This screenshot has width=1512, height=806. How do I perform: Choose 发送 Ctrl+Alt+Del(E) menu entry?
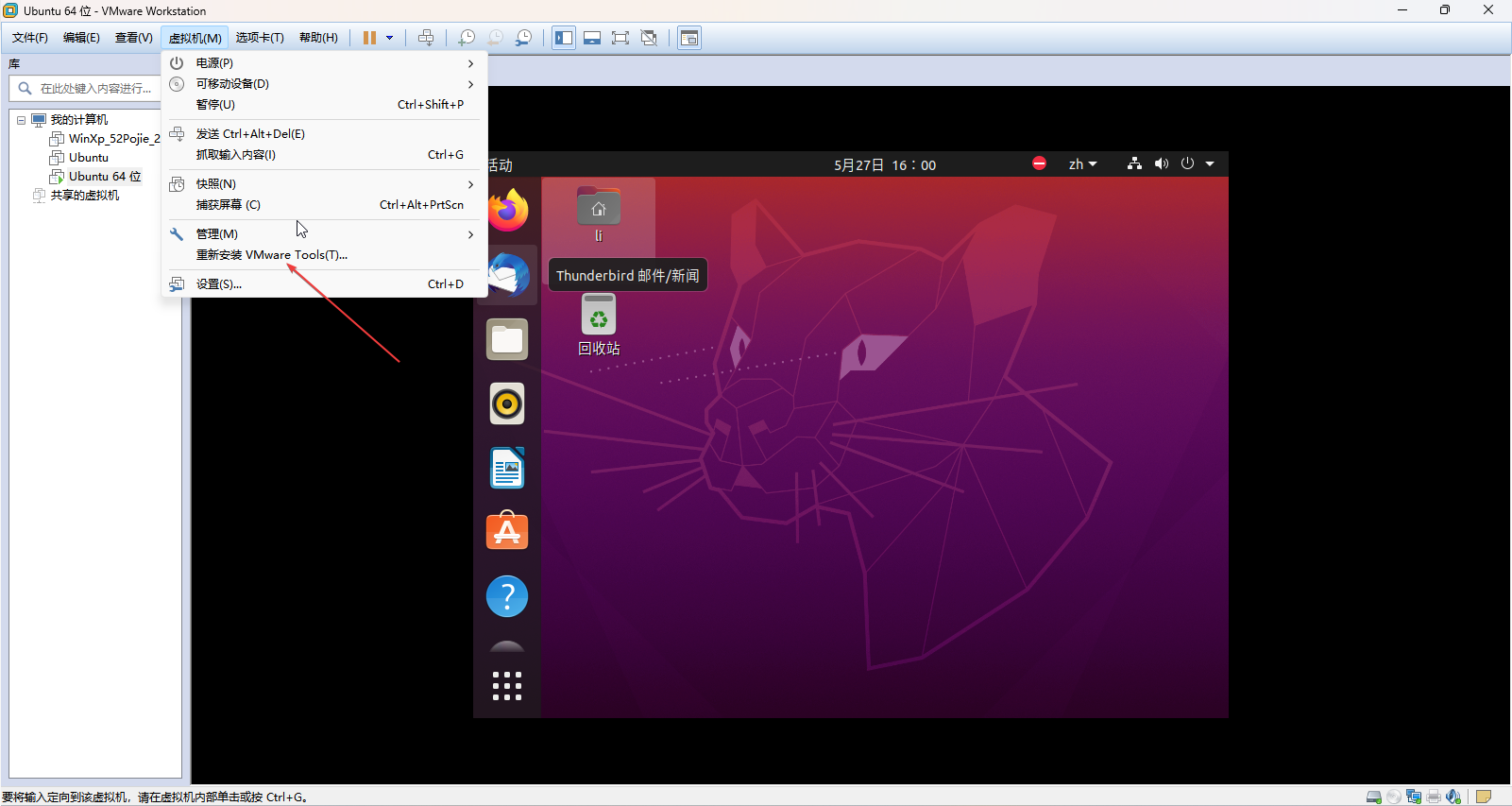pos(324,134)
